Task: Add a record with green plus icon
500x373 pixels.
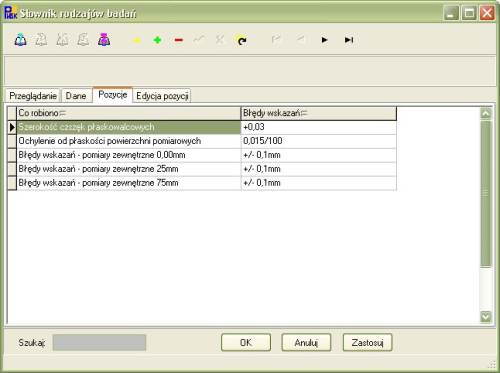Action: tap(157, 40)
